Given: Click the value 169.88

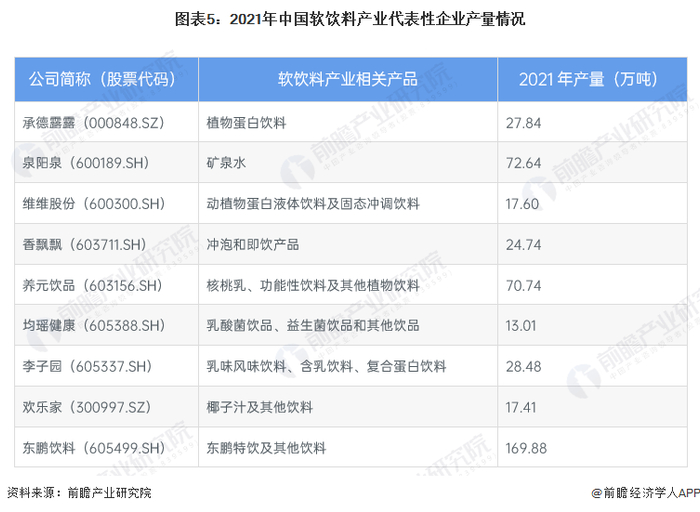Looking at the screenshot, I should pyautogui.click(x=526, y=448).
